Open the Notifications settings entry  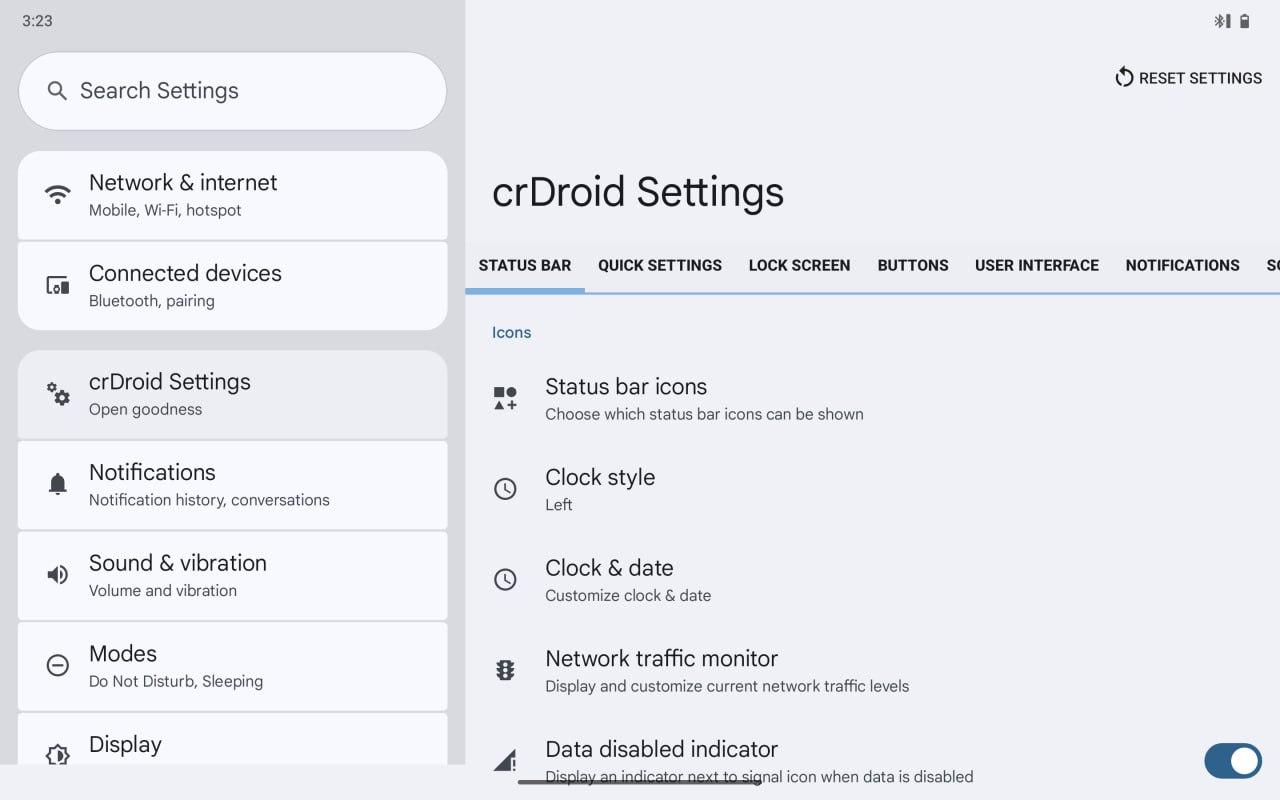(x=233, y=485)
